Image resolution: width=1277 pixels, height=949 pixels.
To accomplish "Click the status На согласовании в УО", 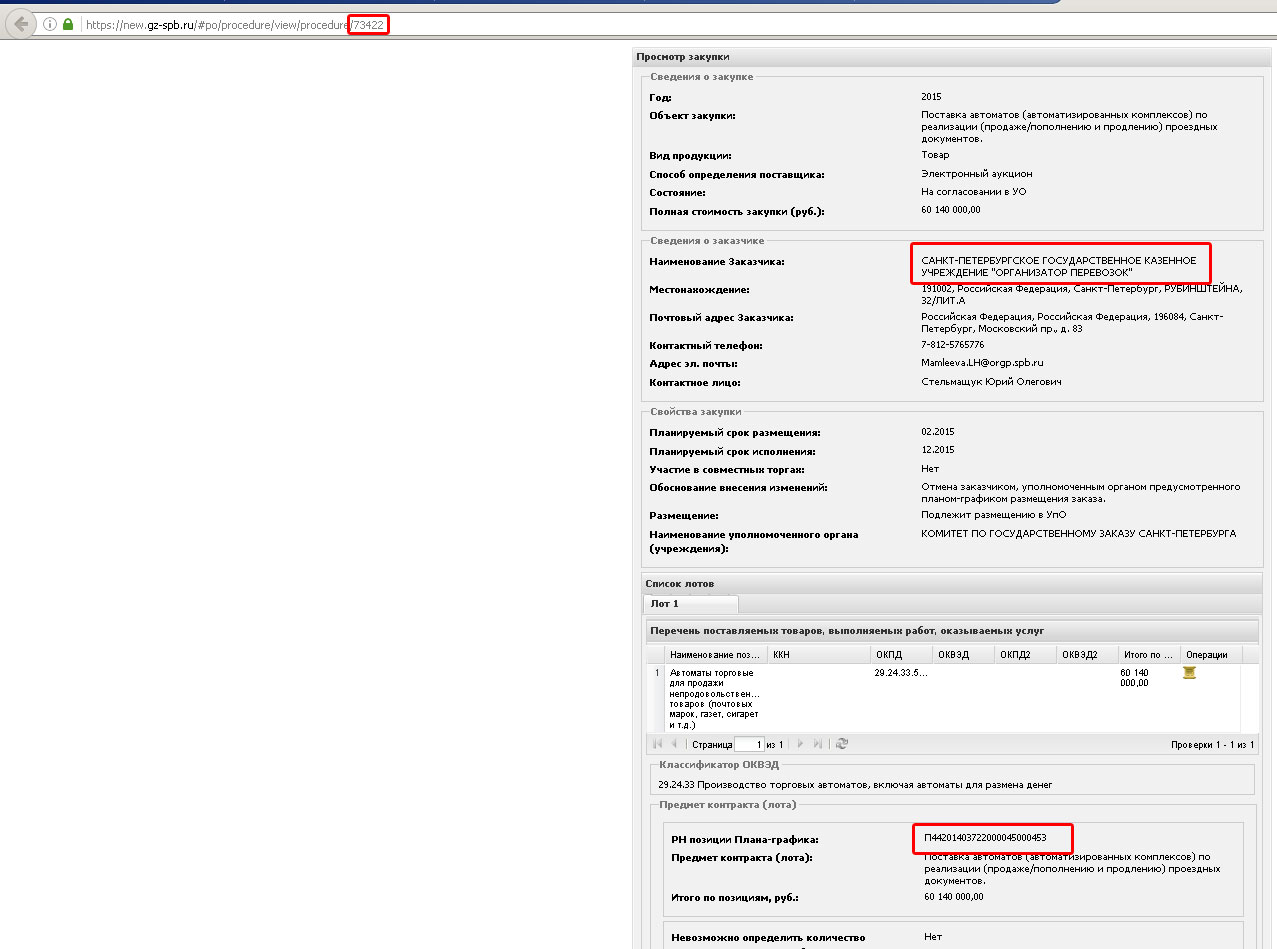I will pyautogui.click(x=973, y=192).
